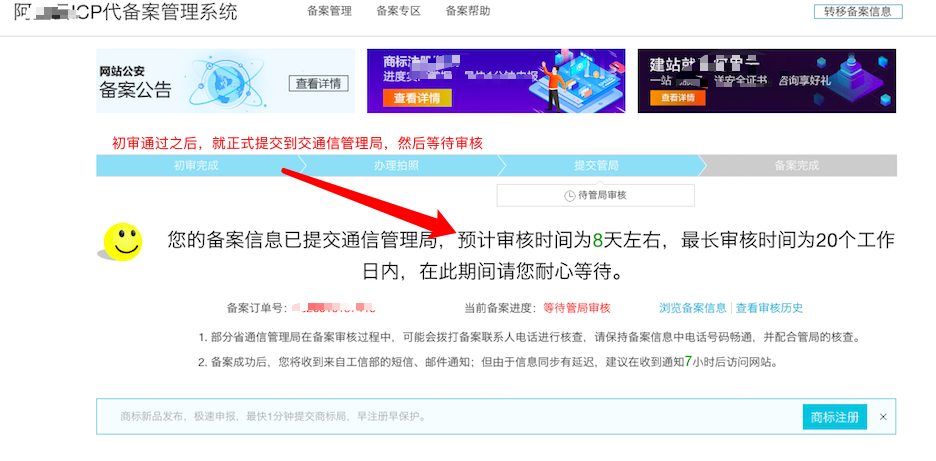Viewport: 936px width, 461px height.
Task: Click the 转移备案信息 button
Action: pos(858,11)
